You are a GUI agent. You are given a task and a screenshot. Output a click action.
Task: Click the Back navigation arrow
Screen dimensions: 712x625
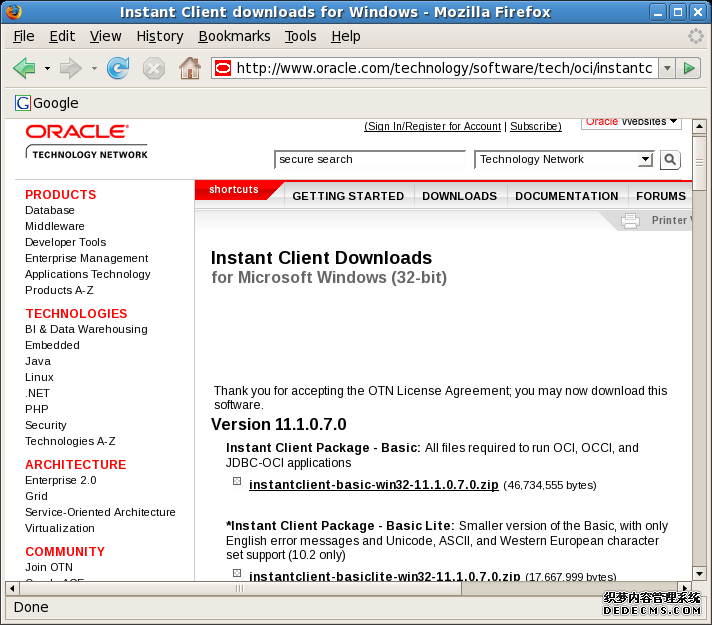click(x=24, y=68)
